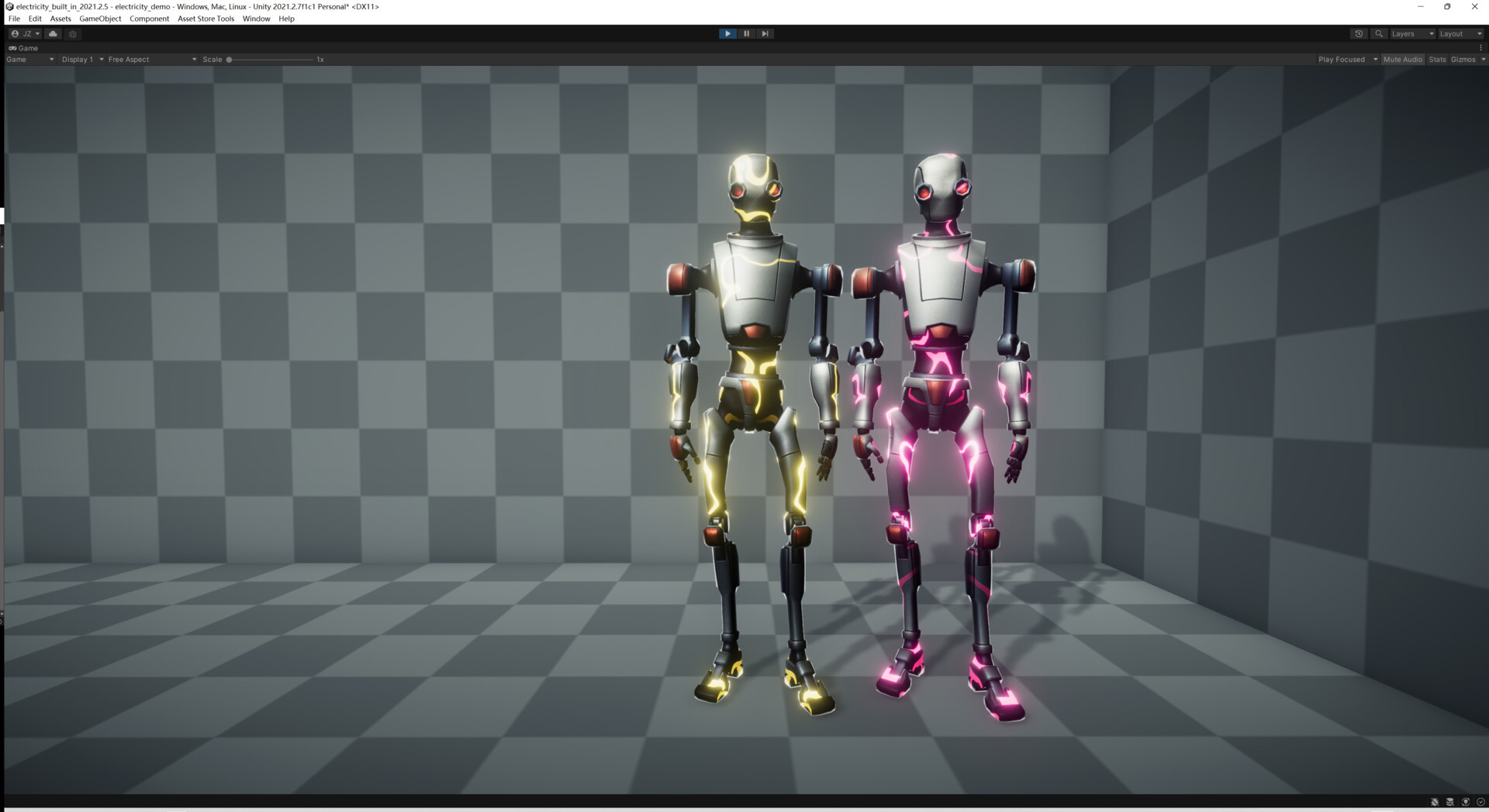
Task: Enable the Stats overlay
Action: [x=1437, y=59]
